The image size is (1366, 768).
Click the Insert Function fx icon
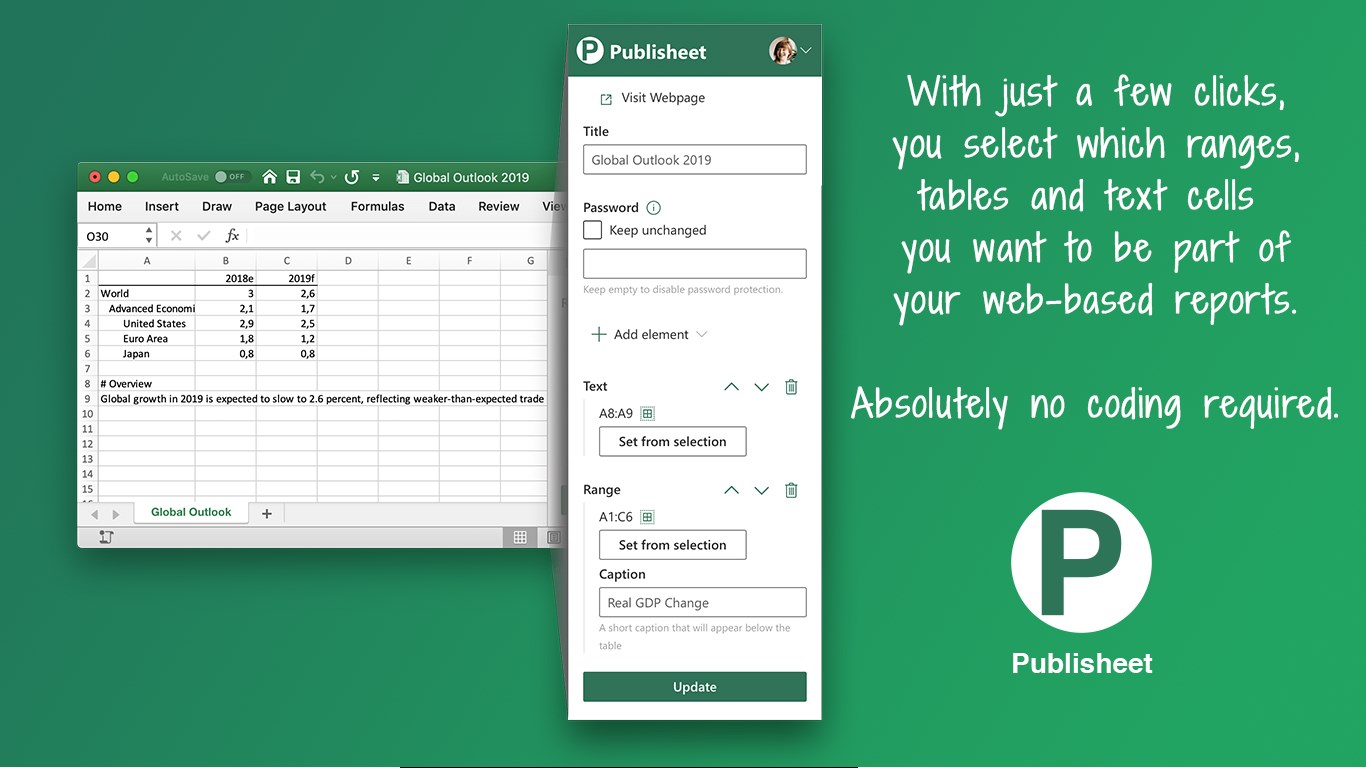point(232,236)
